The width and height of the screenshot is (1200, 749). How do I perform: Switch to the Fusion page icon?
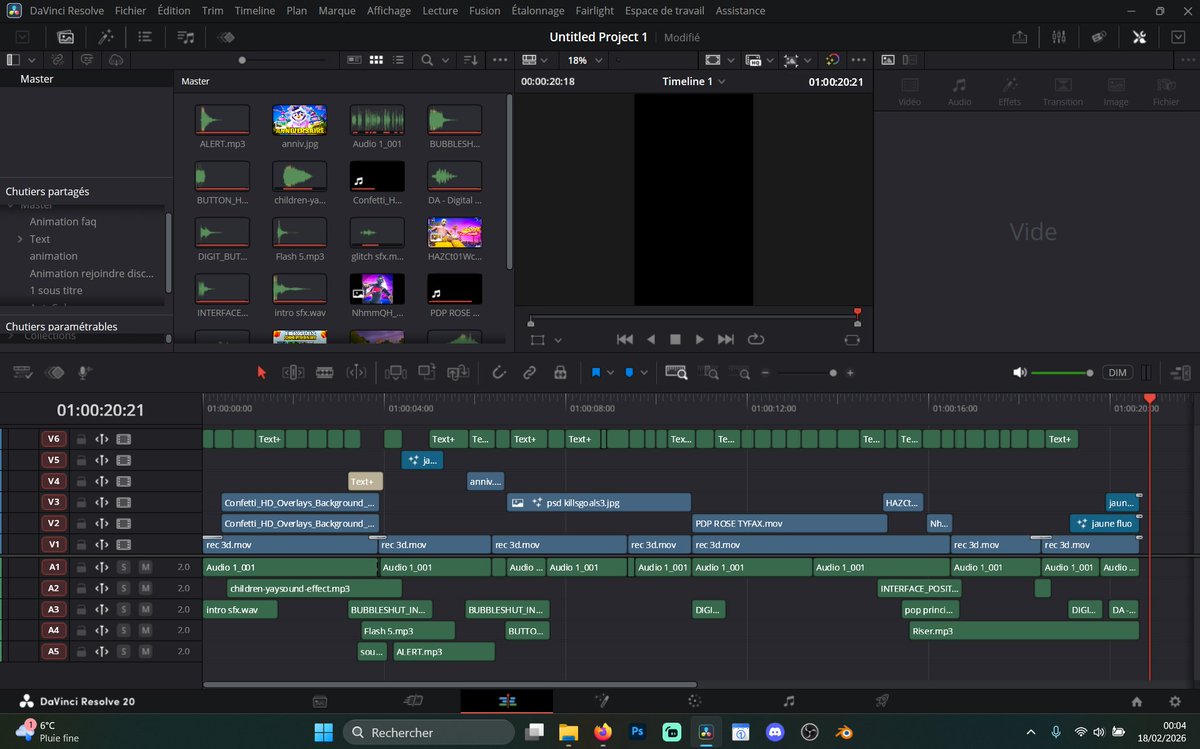coord(602,701)
